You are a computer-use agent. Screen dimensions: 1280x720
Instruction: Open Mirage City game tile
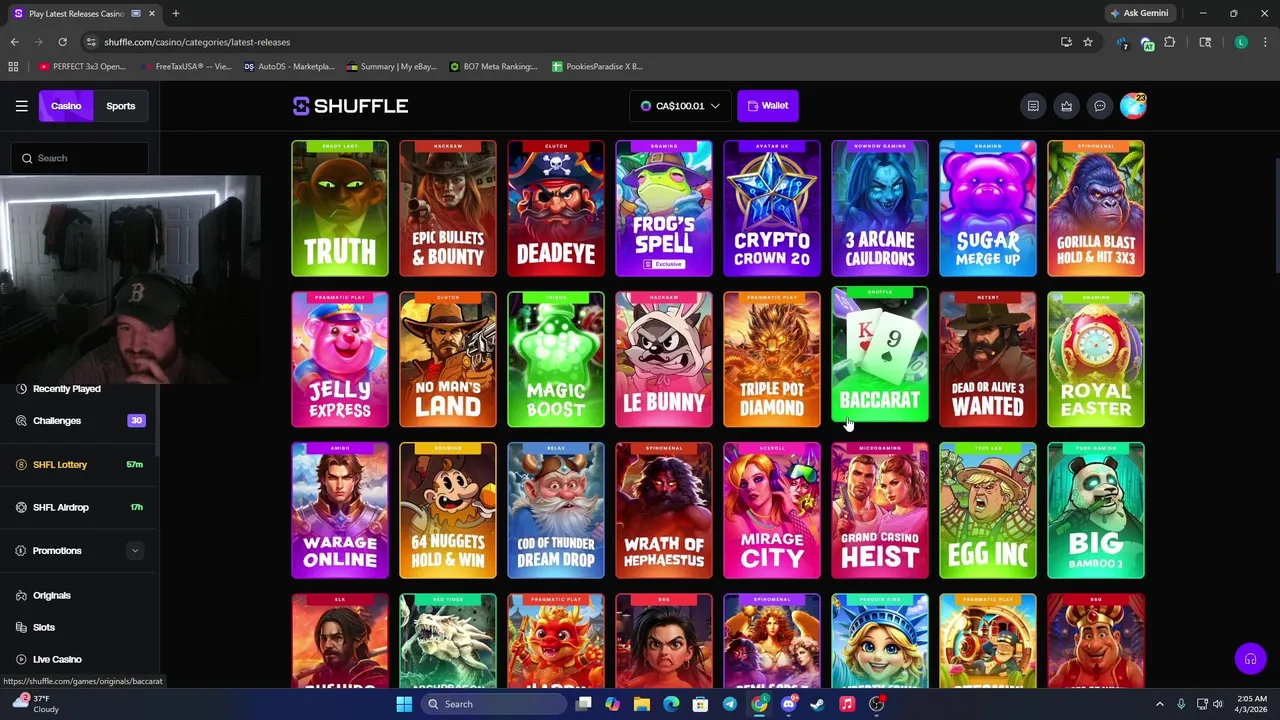point(772,510)
